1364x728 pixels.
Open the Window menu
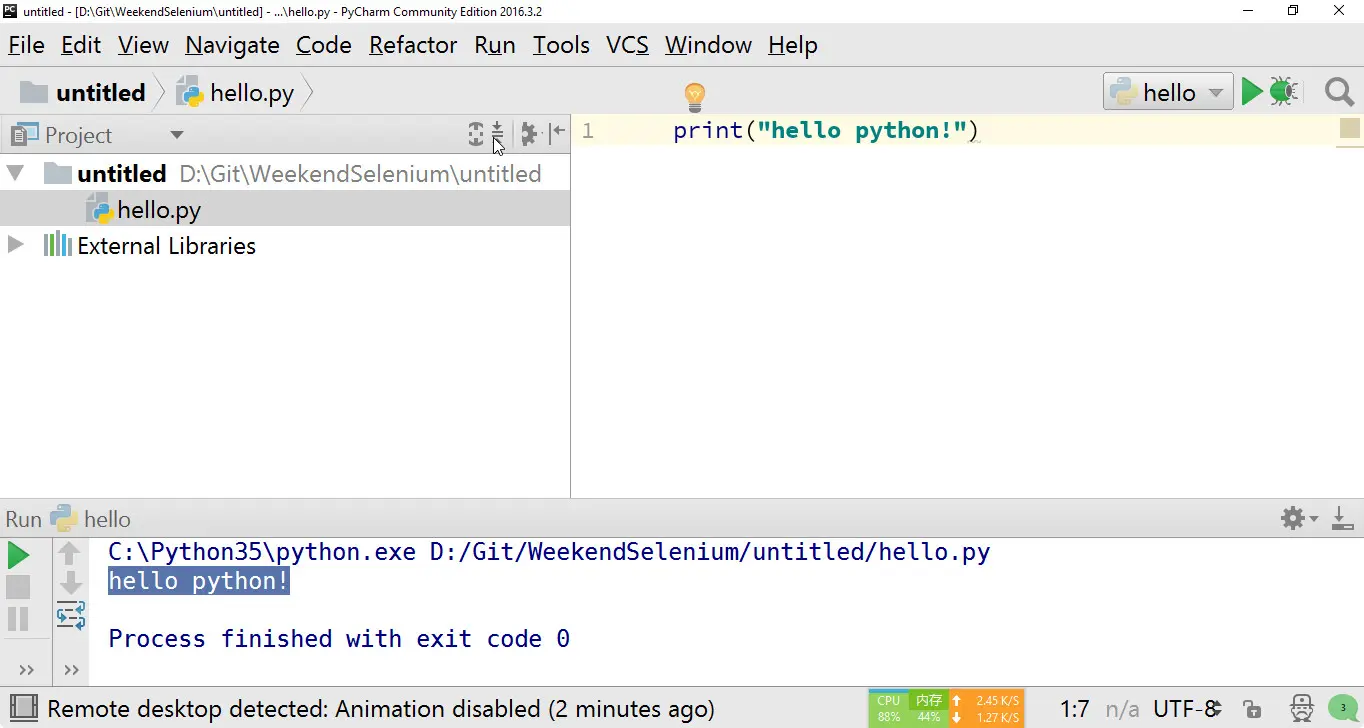click(708, 45)
